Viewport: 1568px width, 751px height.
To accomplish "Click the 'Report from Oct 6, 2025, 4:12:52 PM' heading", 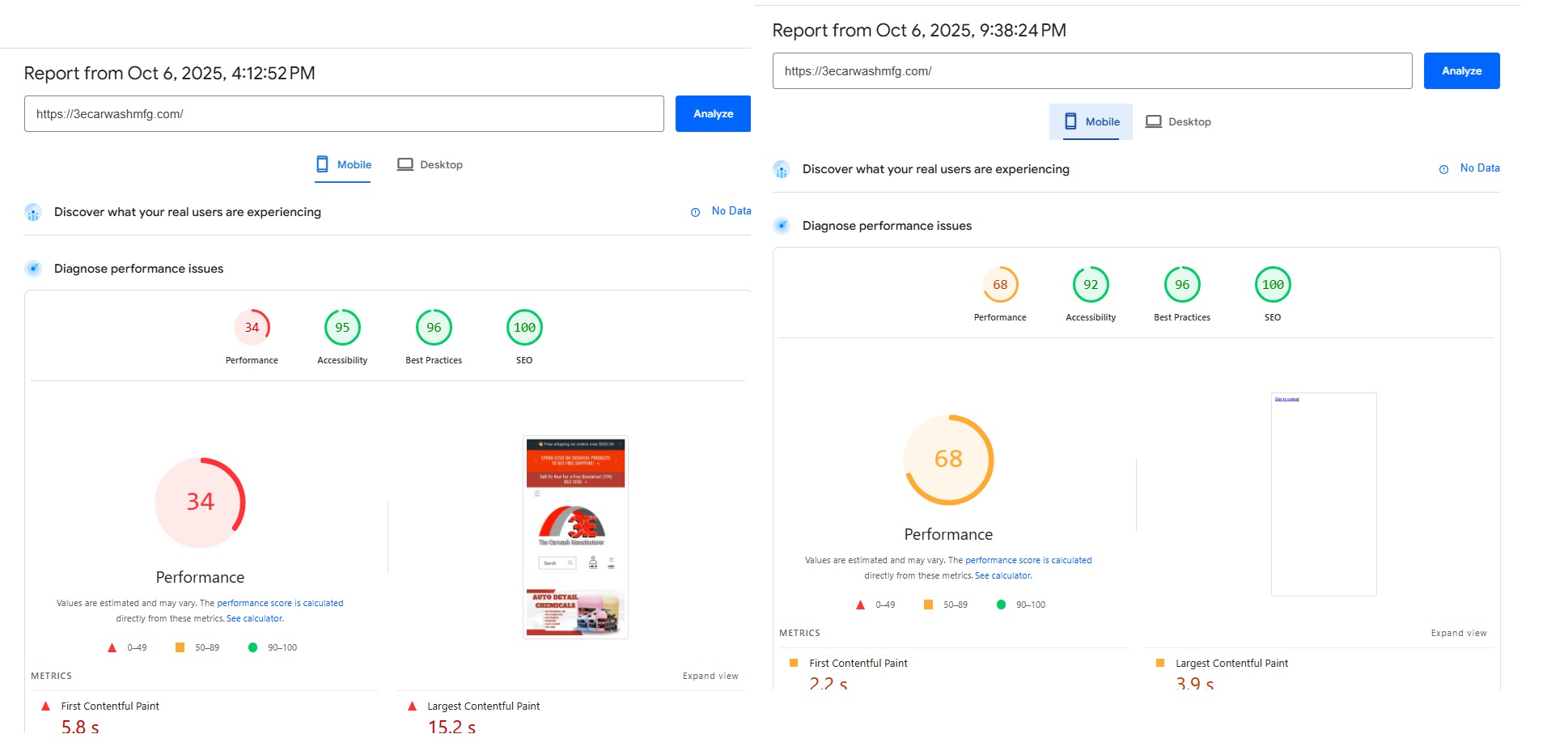I will pos(170,74).
